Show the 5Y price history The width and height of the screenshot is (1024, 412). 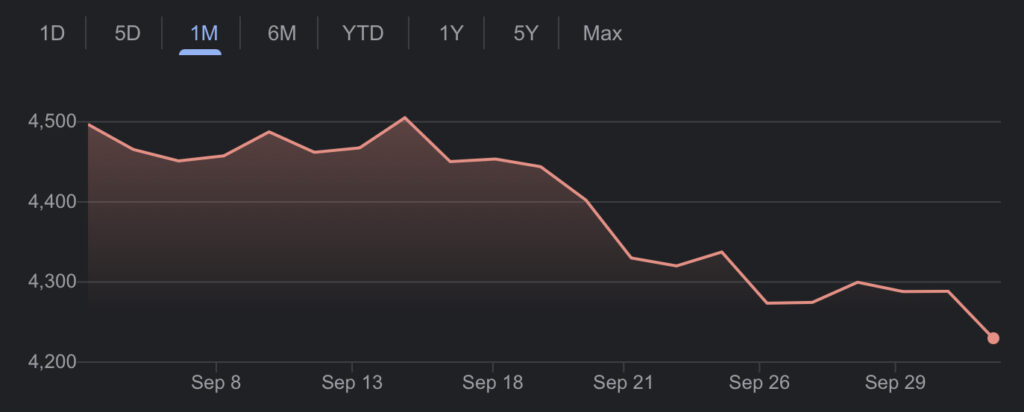526,33
